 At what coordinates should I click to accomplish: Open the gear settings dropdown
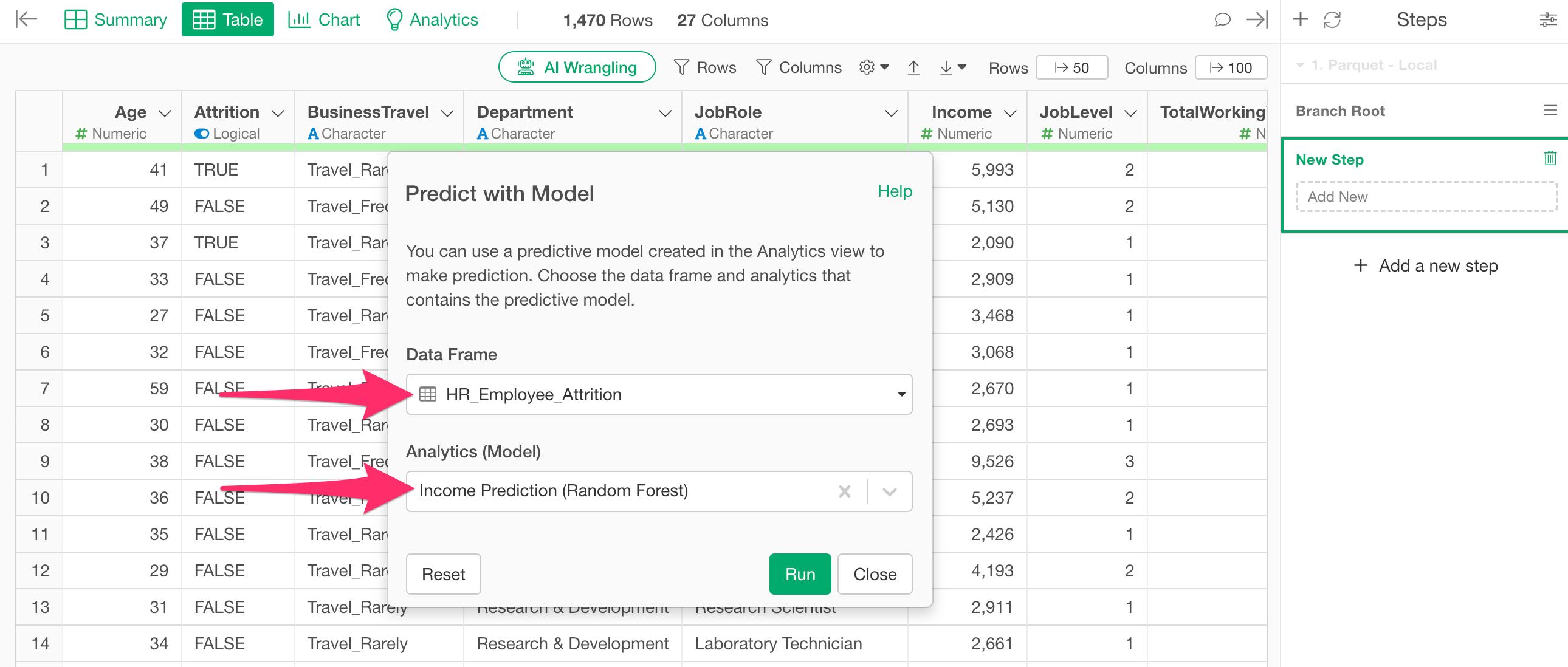pyautogui.click(x=874, y=67)
